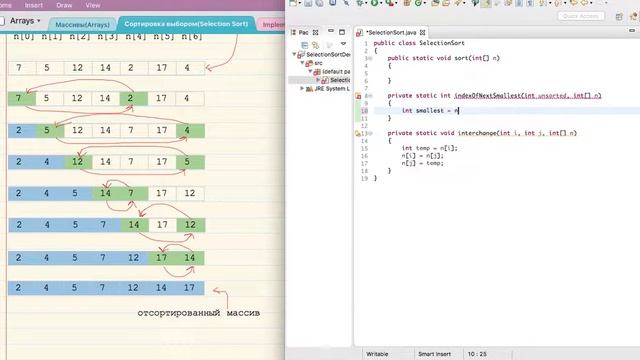
Task: Click the Save icon in Eclipse toolbar
Action: click(308, 3)
